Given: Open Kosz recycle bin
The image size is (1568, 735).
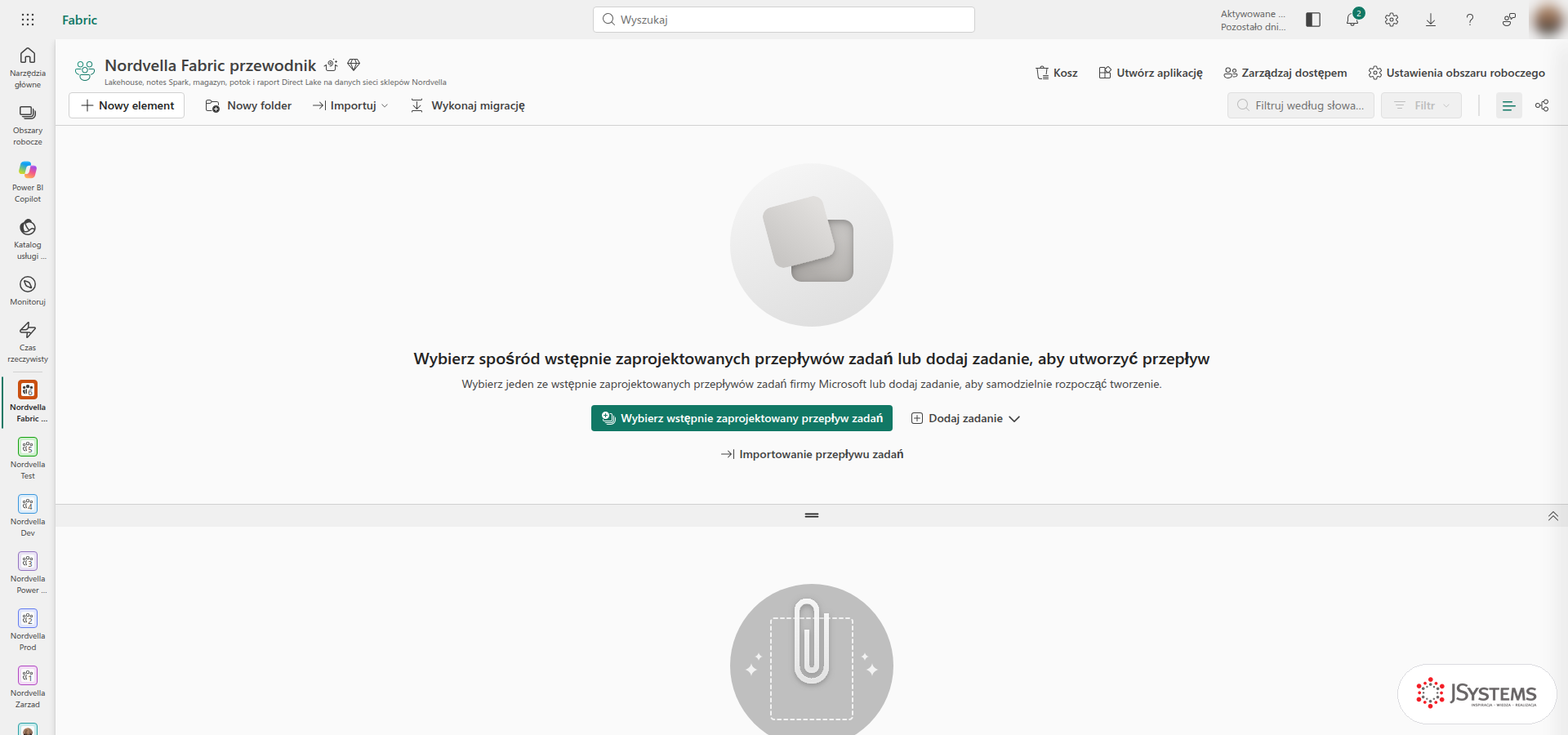Looking at the screenshot, I should click(1057, 73).
